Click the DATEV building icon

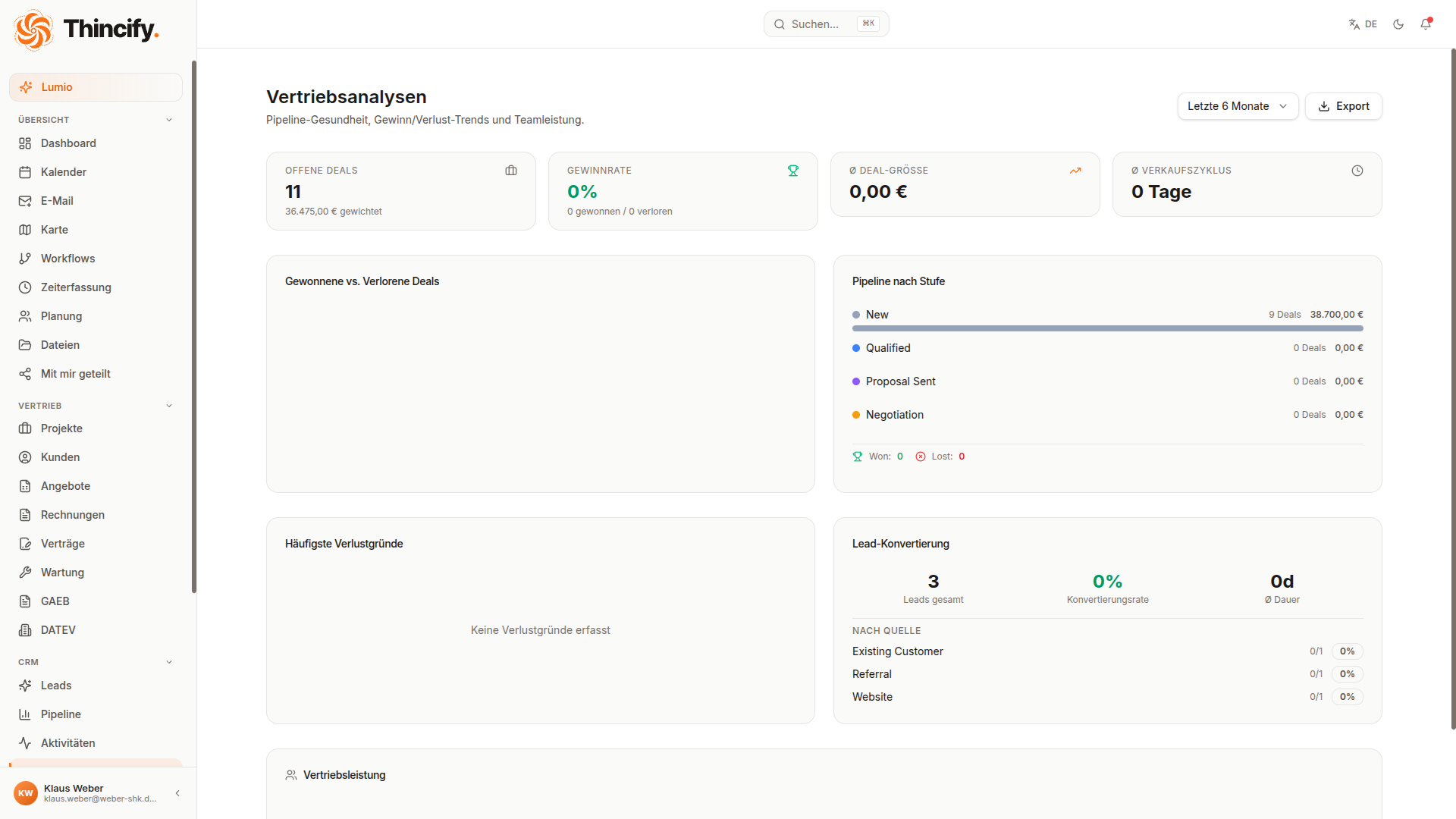coord(25,630)
